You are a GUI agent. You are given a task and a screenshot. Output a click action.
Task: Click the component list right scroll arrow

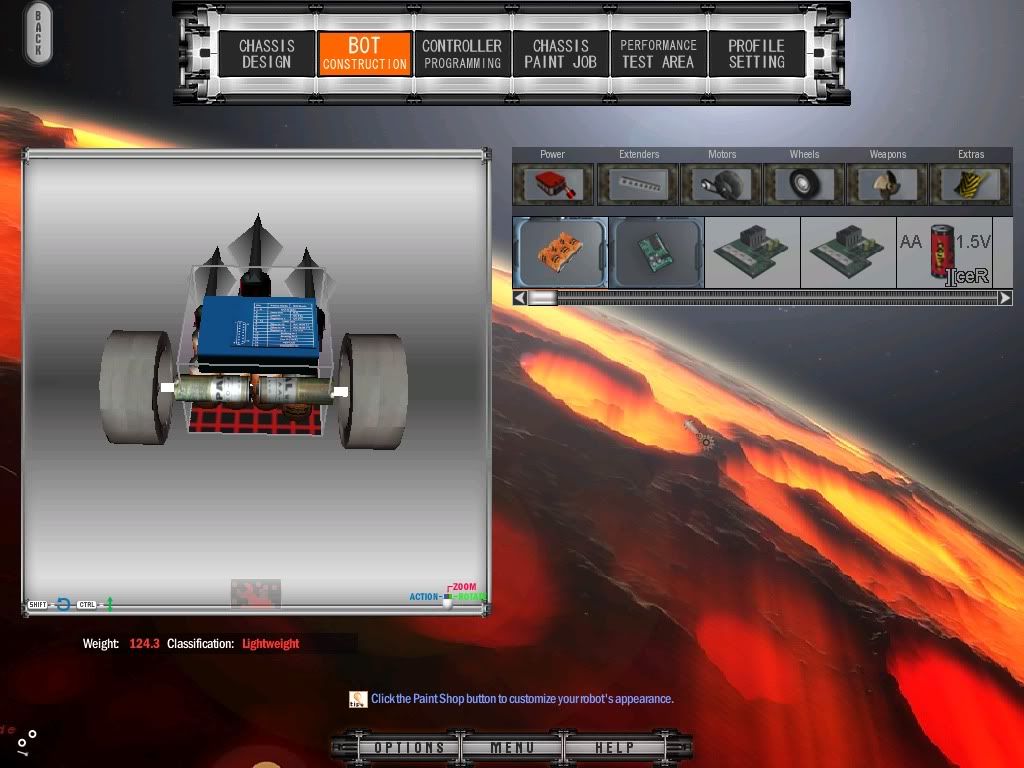(x=1005, y=298)
